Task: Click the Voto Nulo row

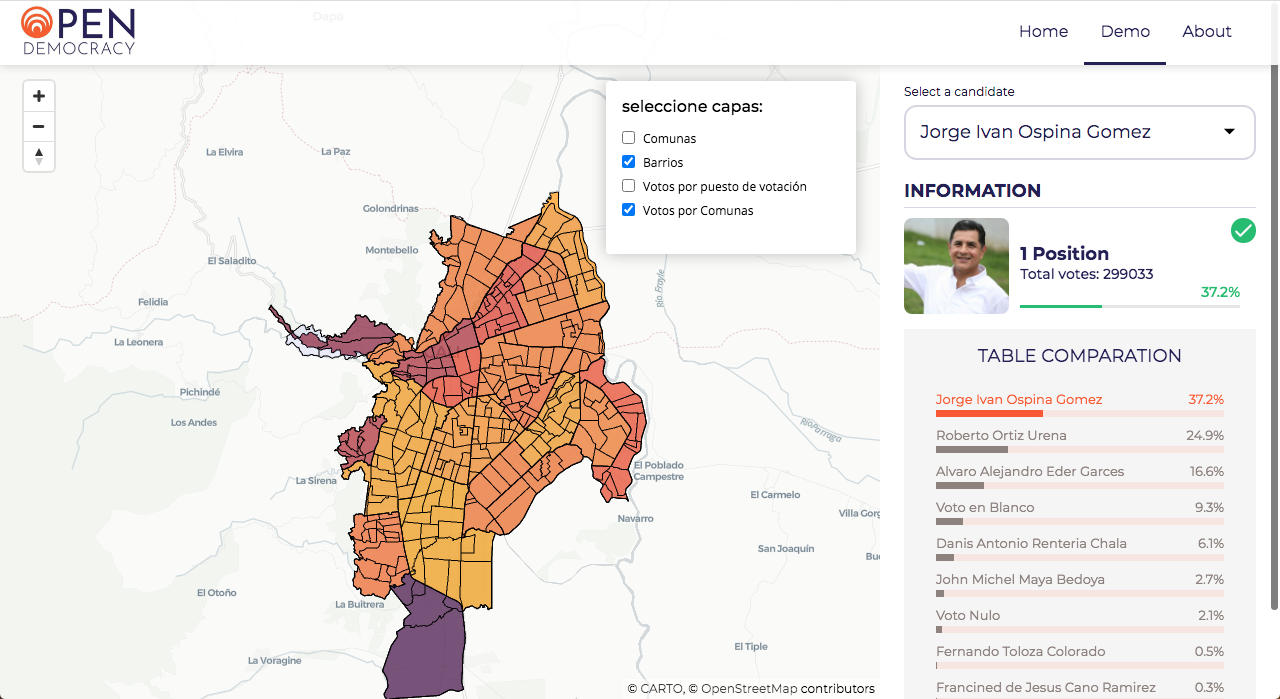Action: tap(1080, 620)
